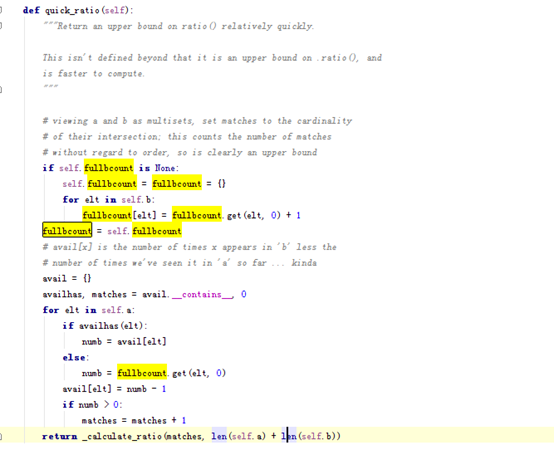Viewport: 554px width, 460px height.
Task: Click the __contains__ attribute reference
Action: click(x=202, y=295)
